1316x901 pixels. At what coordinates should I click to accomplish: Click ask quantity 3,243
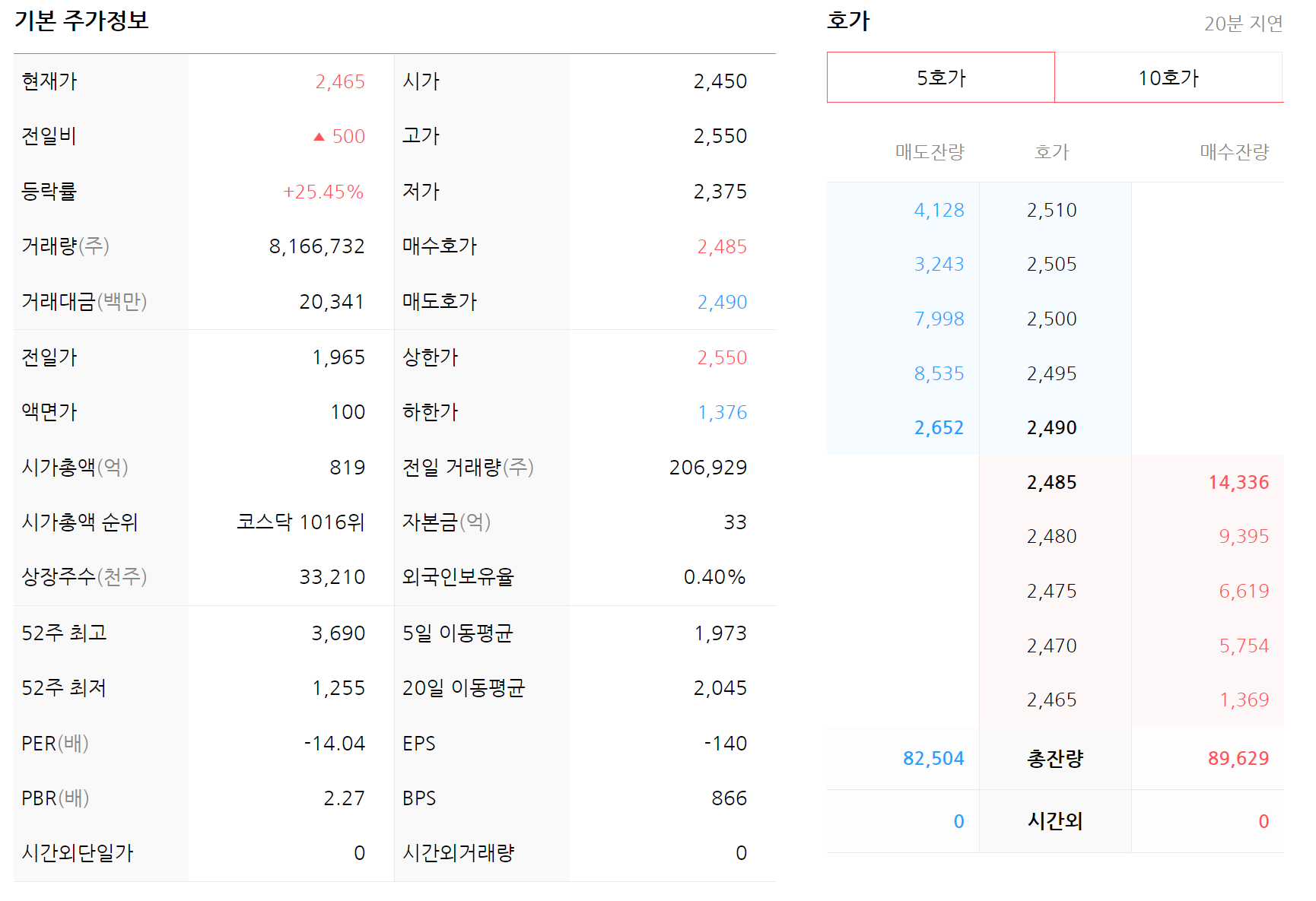pos(939,265)
